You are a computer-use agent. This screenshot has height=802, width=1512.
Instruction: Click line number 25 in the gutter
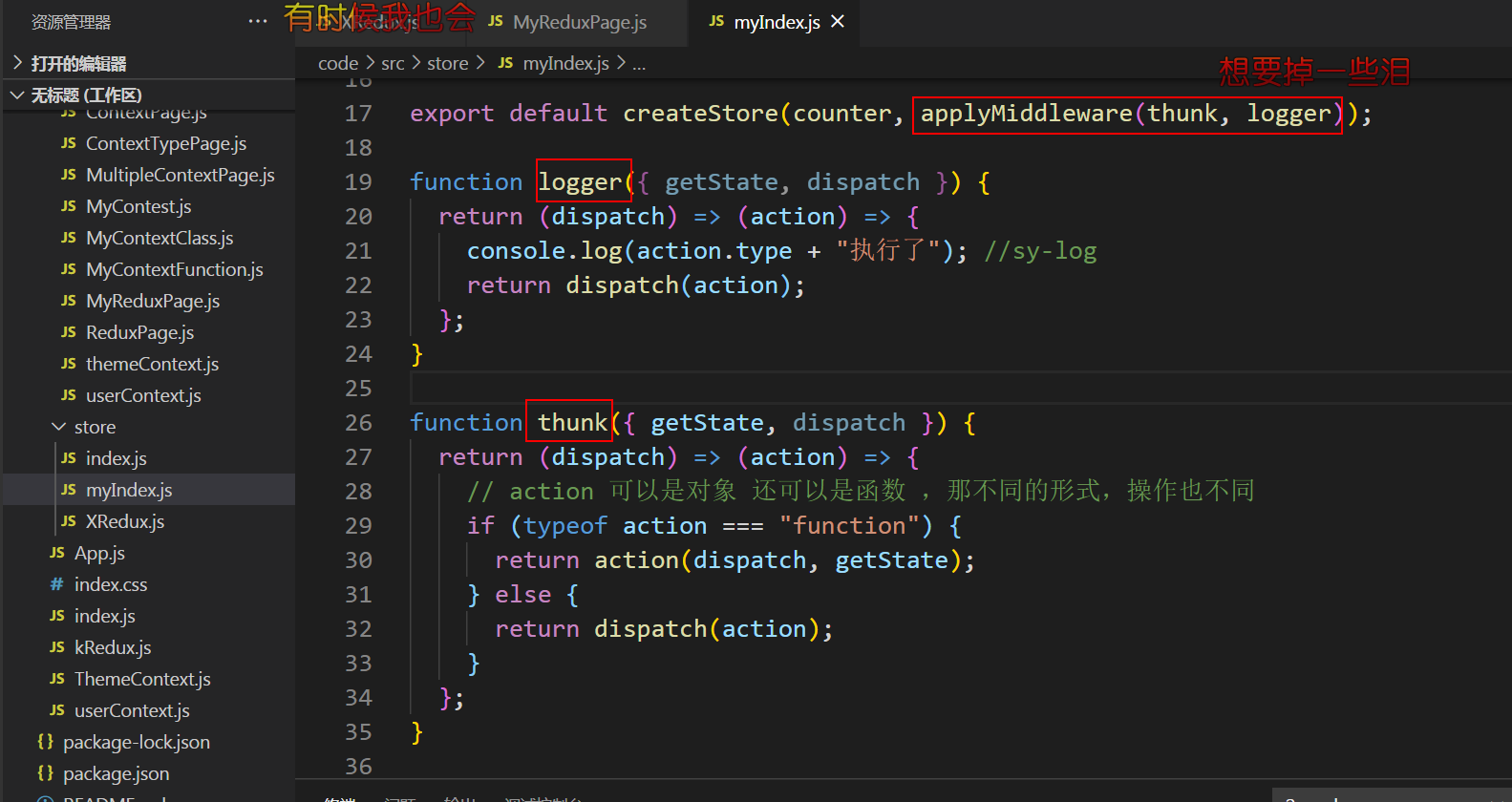click(x=358, y=389)
